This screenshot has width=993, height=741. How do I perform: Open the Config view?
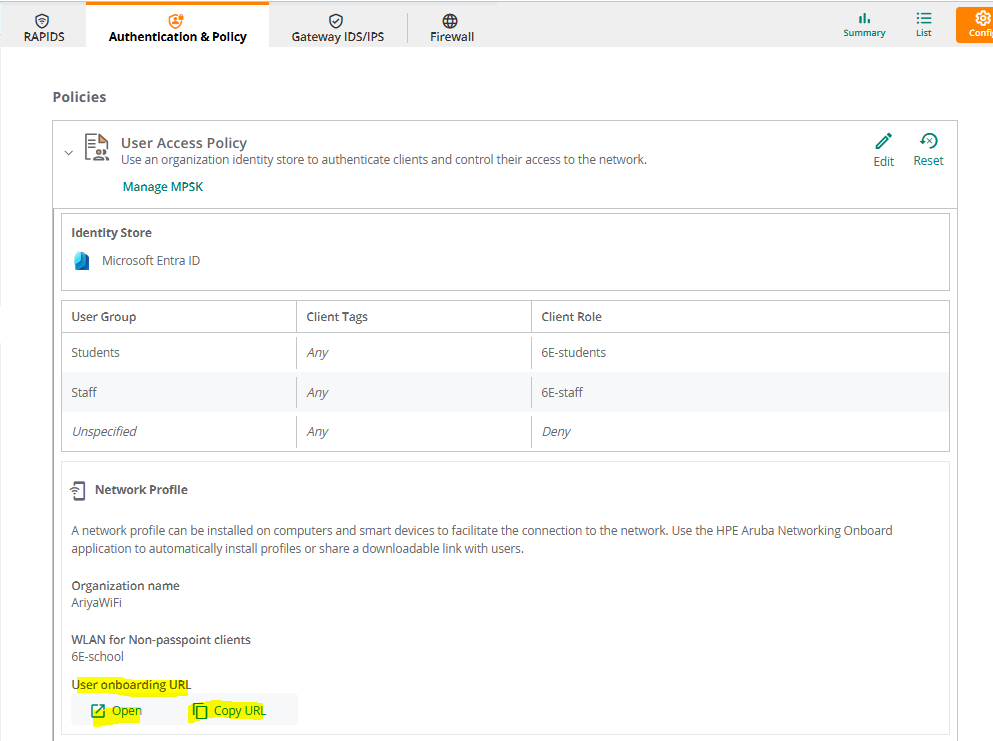point(975,25)
